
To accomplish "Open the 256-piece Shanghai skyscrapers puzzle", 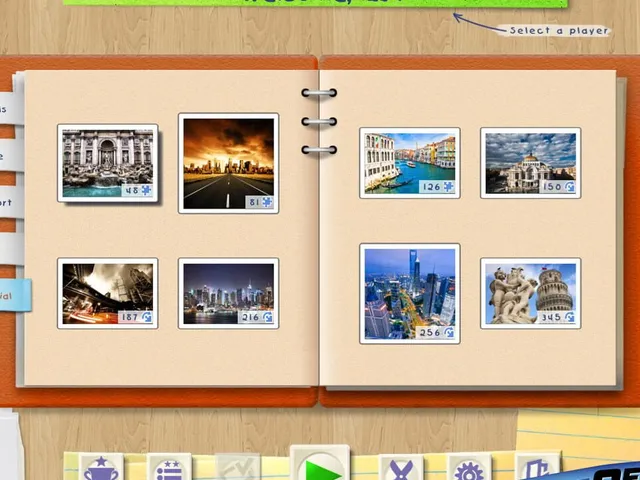I will 410,294.
